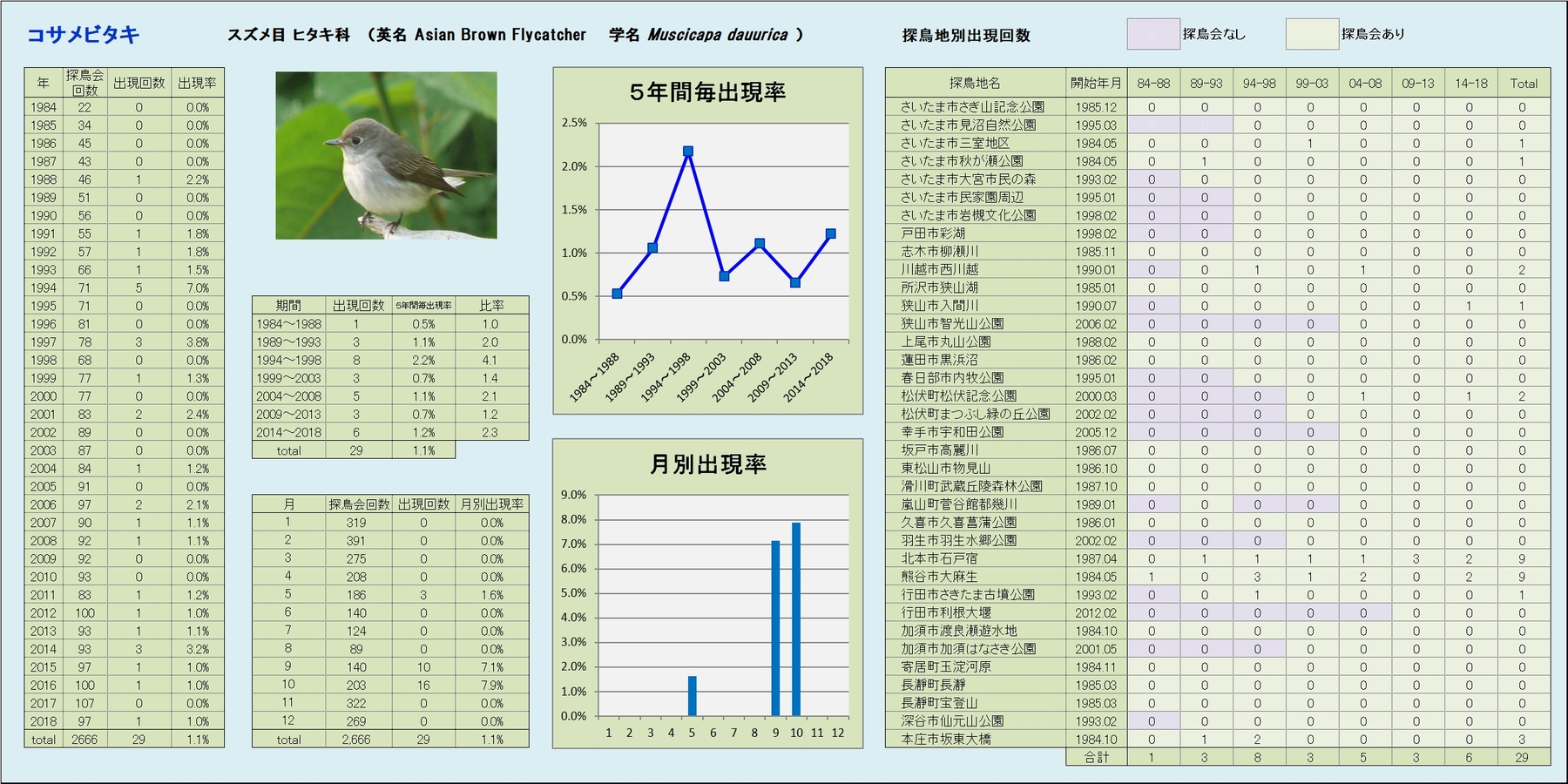1568x784 pixels.
Task: Select the Total column header
Action: coord(1524,83)
